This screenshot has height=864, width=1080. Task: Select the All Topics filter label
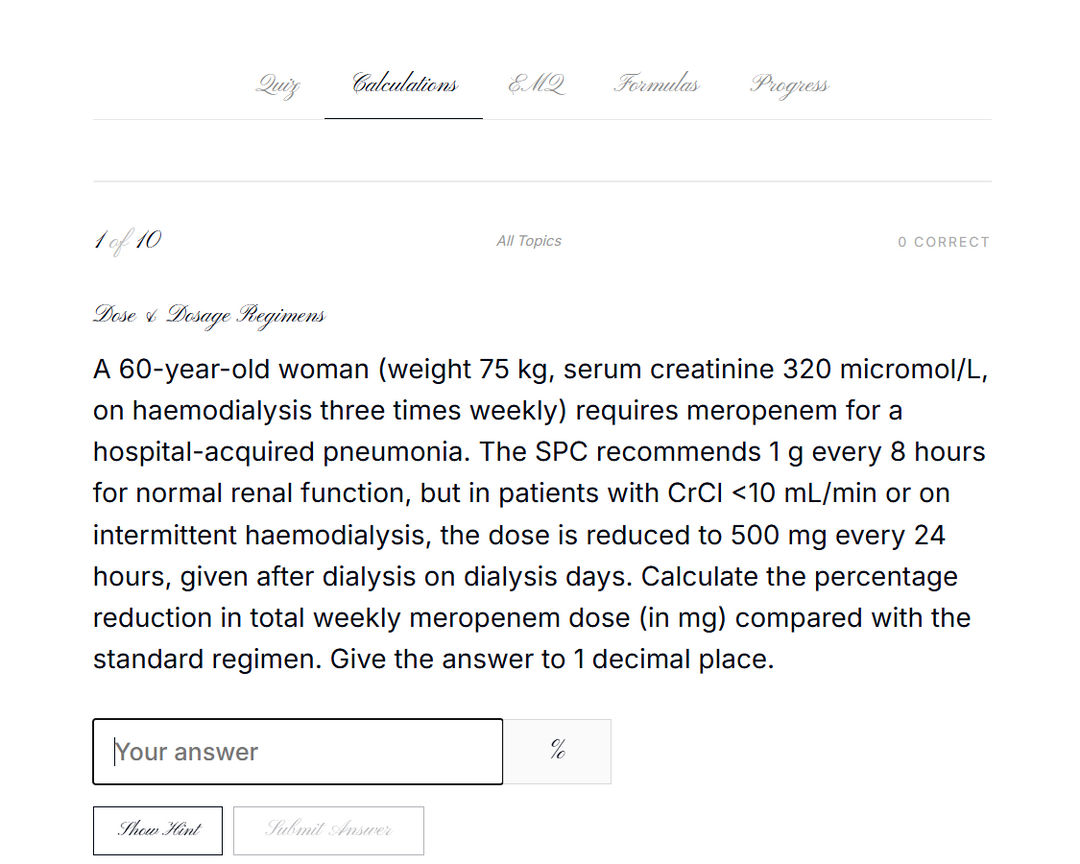(x=529, y=241)
